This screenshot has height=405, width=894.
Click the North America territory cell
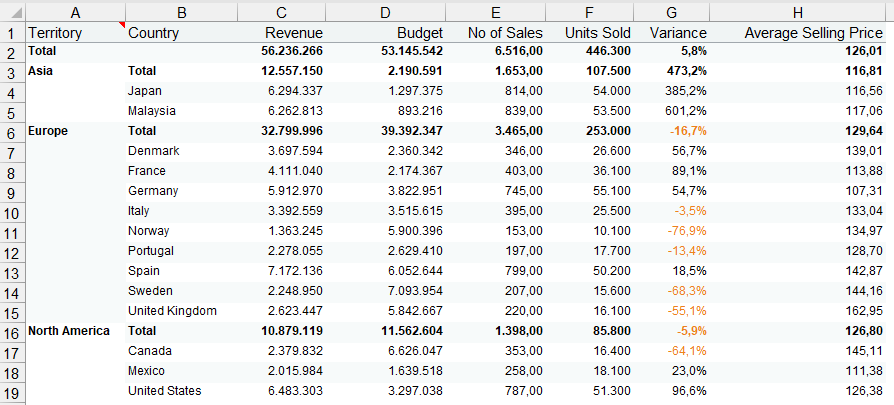click(x=75, y=331)
